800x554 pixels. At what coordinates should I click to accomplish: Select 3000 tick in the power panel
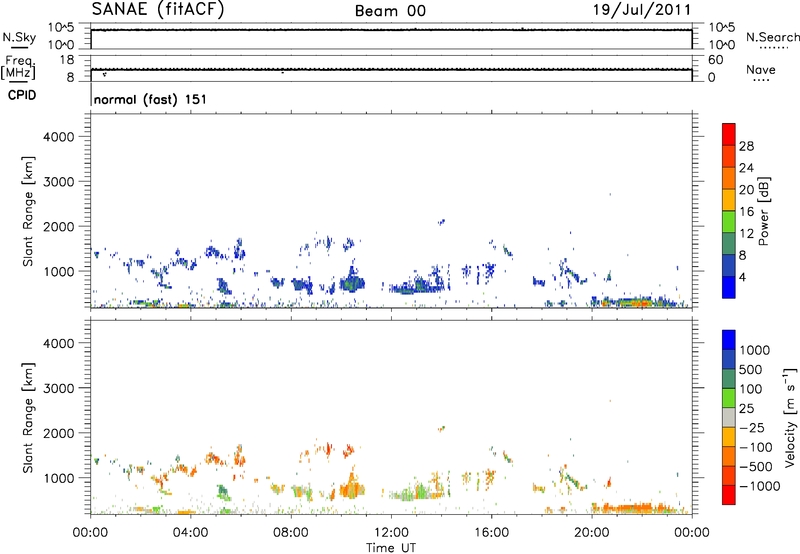click(x=58, y=182)
